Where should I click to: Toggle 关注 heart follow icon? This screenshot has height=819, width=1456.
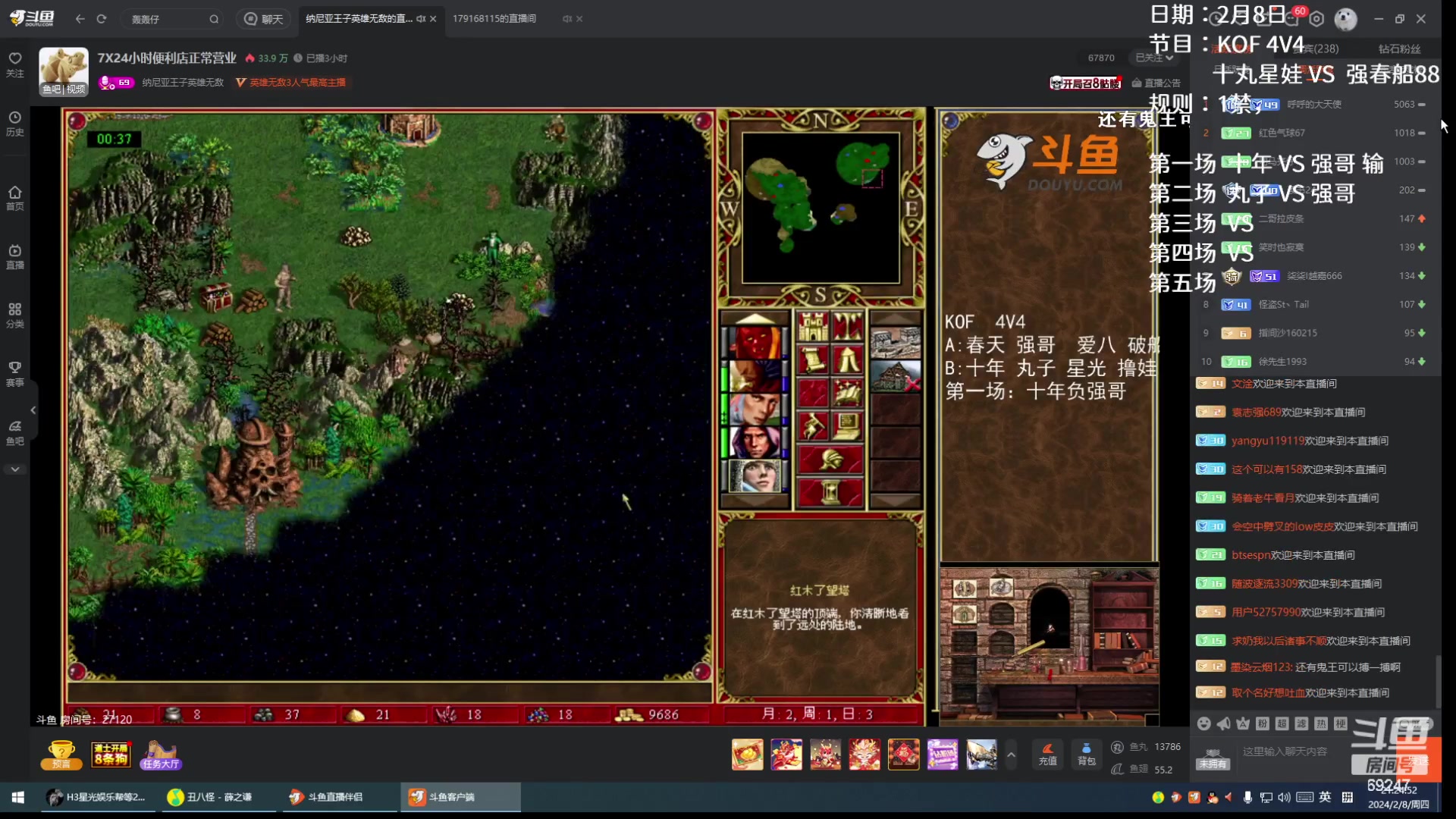[15, 64]
